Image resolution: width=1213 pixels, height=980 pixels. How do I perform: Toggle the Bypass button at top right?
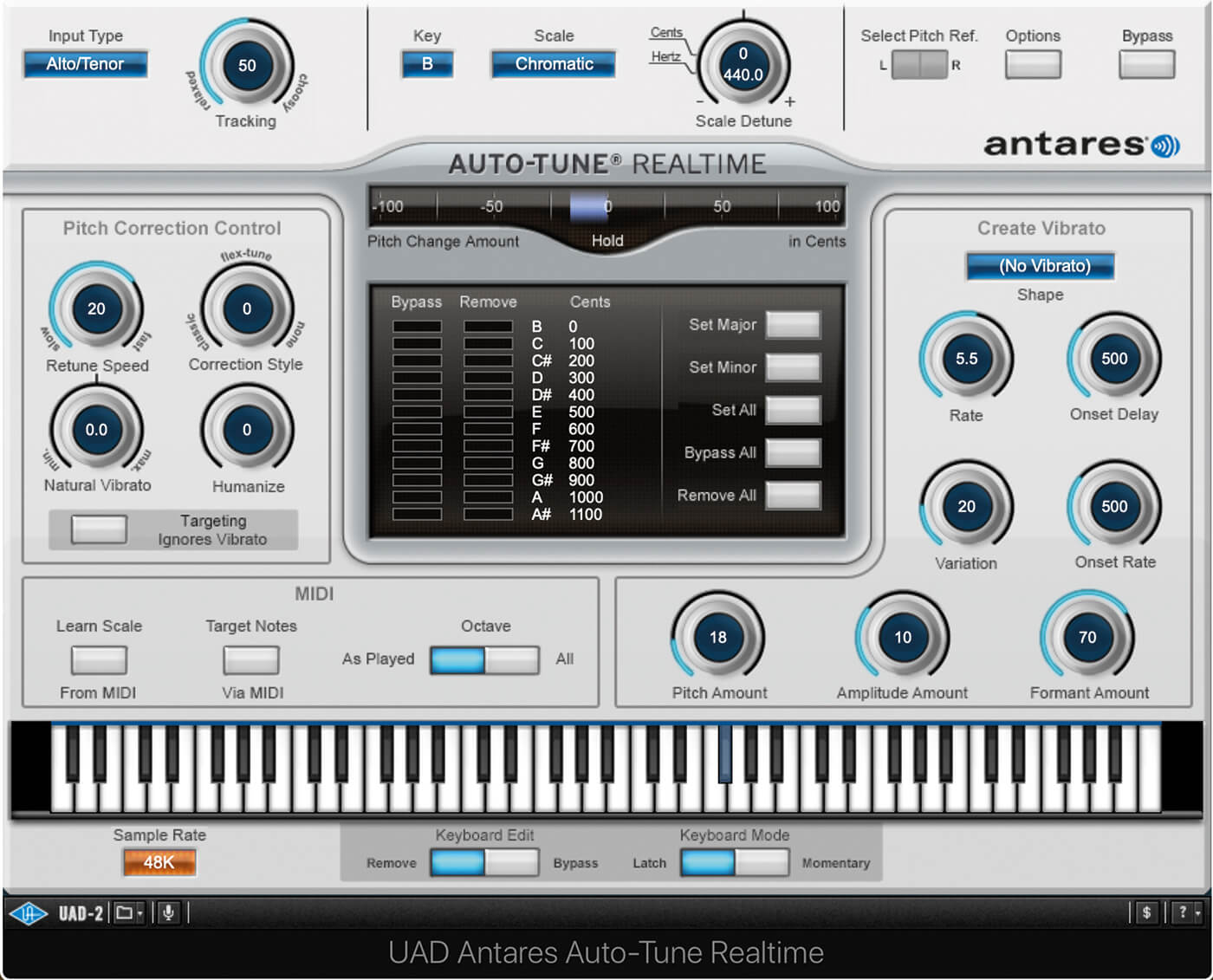(1147, 65)
